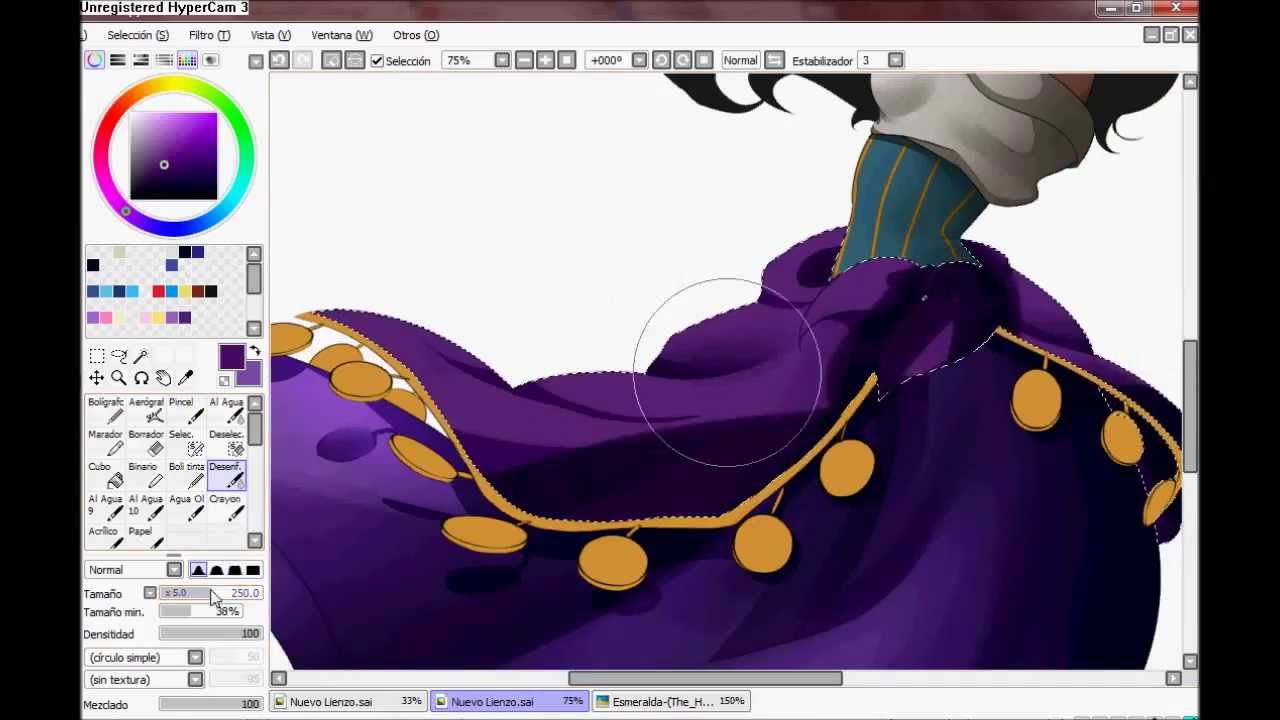
Task: Choose the Marador marker tool
Action: (x=106, y=443)
